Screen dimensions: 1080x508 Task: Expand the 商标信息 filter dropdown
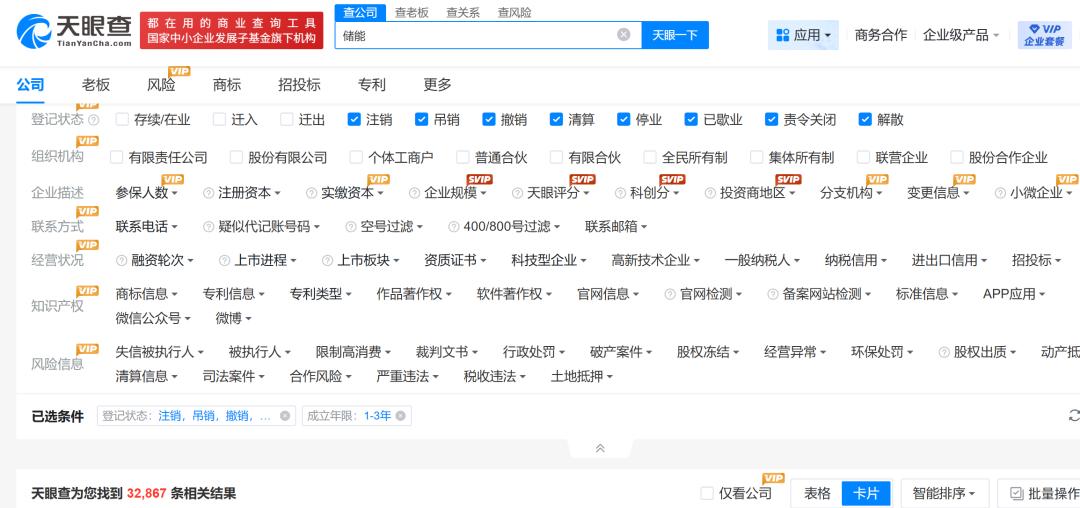pos(147,294)
